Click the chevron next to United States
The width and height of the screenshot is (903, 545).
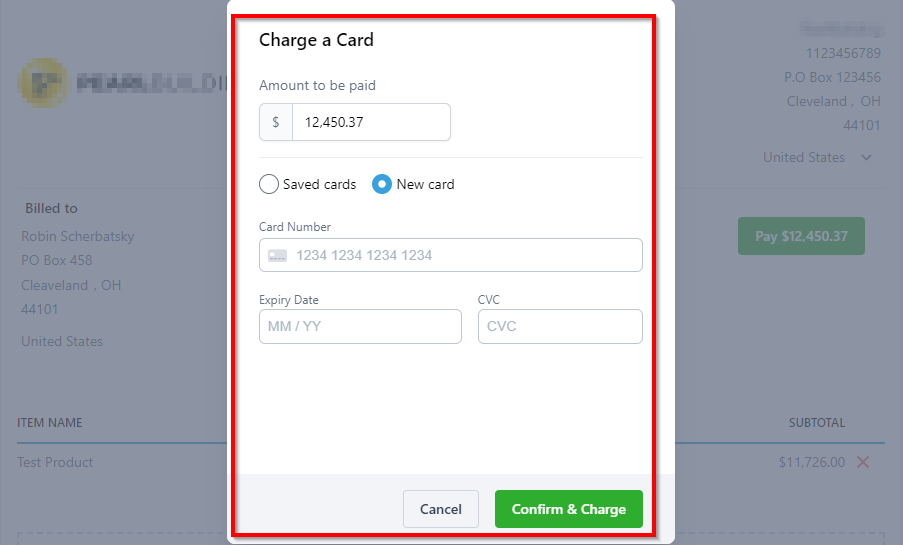867,157
